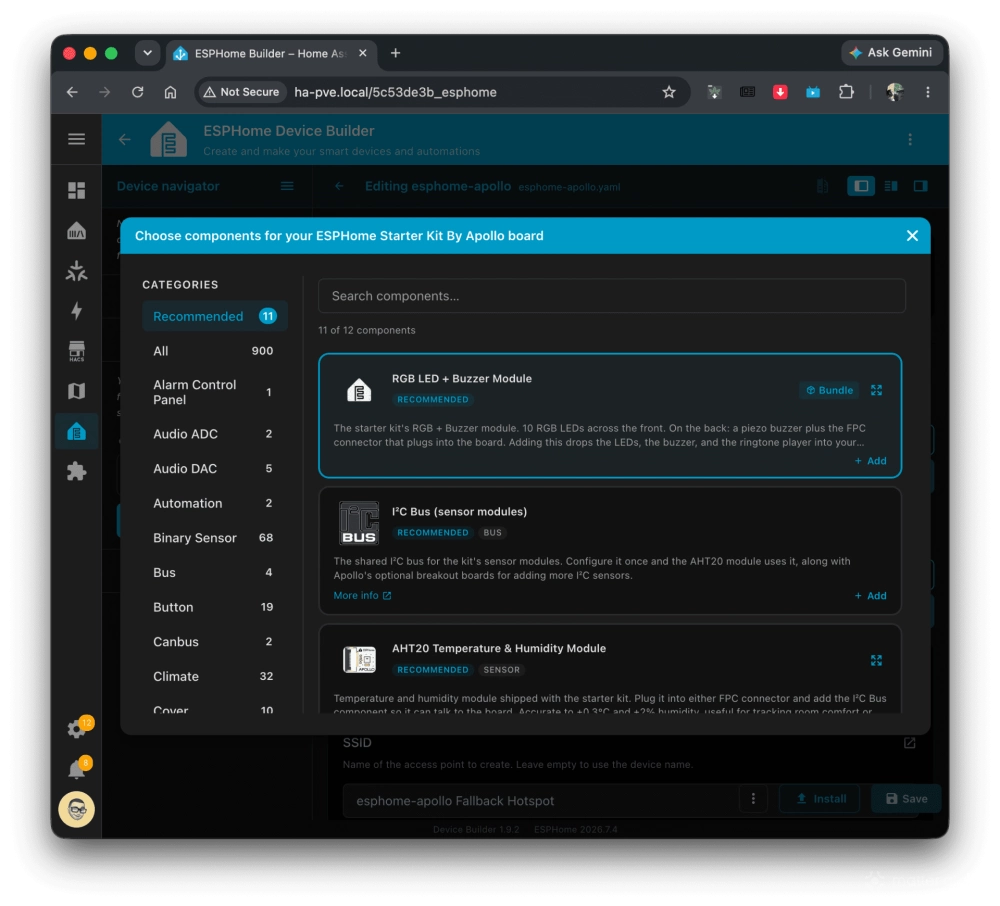Open the Energy lightning bolt sidebar icon
Viewport: 1000px width, 906px height.
(77, 311)
